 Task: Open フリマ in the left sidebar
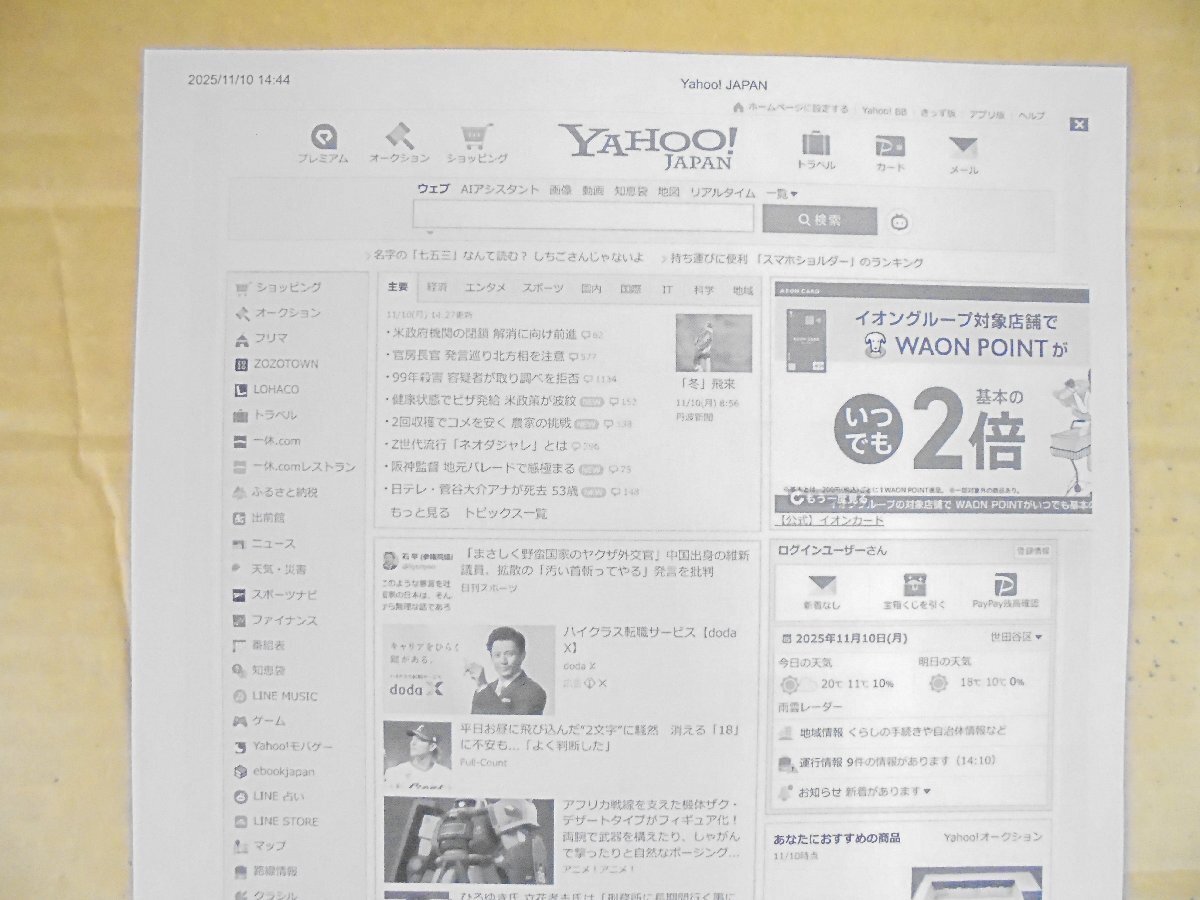(x=261, y=339)
